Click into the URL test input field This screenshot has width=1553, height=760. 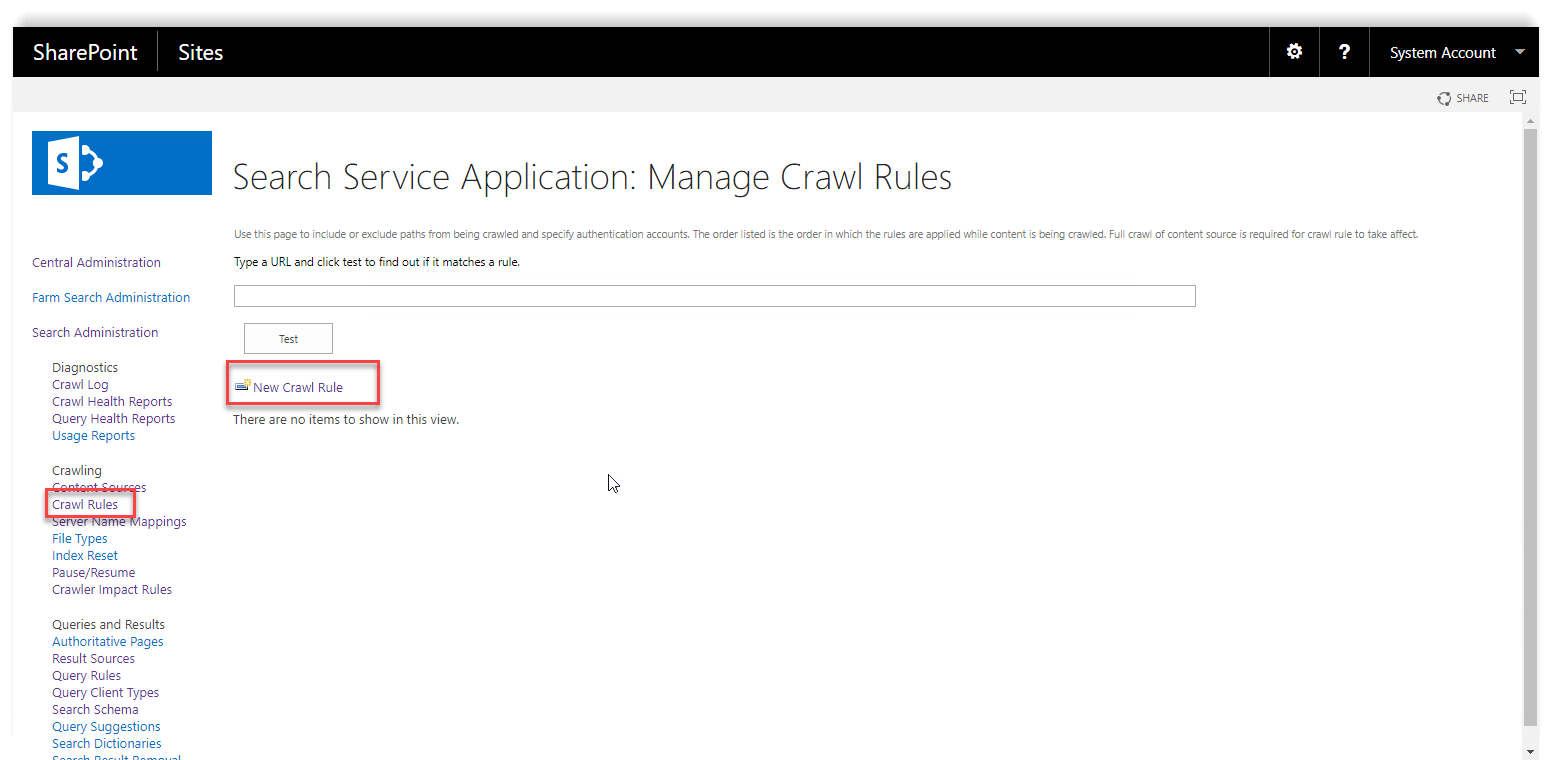point(714,296)
